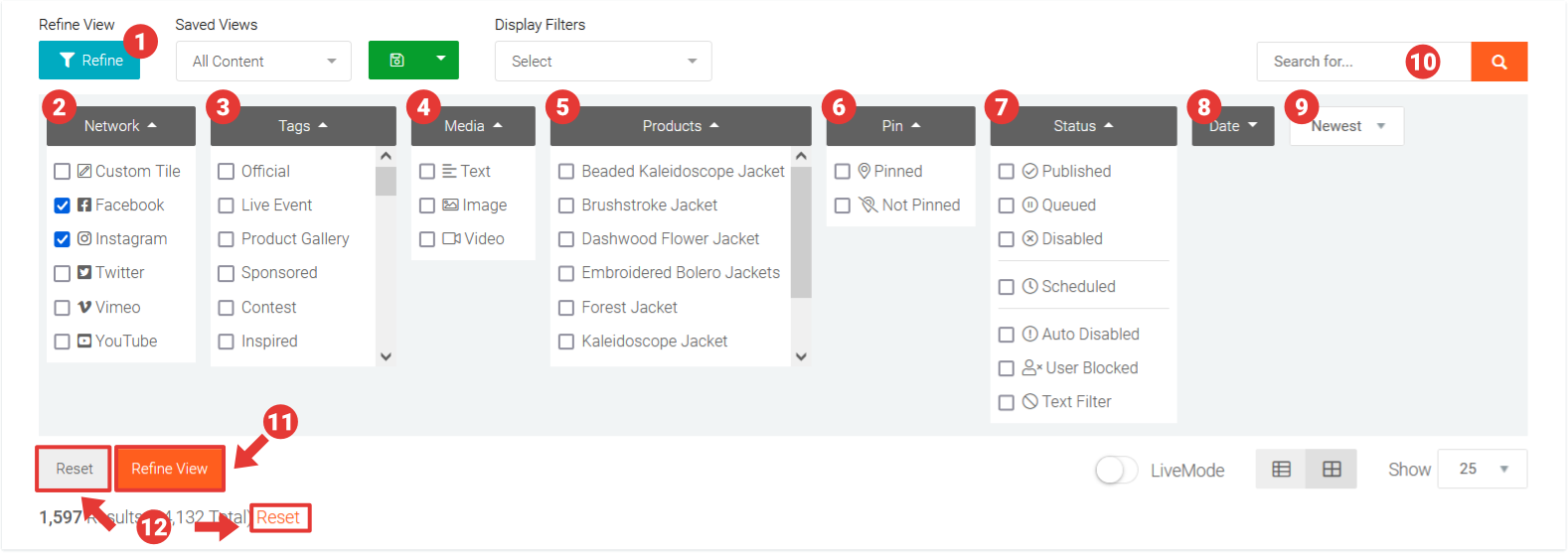Click the YouTube network icon

click(x=84, y=341)
